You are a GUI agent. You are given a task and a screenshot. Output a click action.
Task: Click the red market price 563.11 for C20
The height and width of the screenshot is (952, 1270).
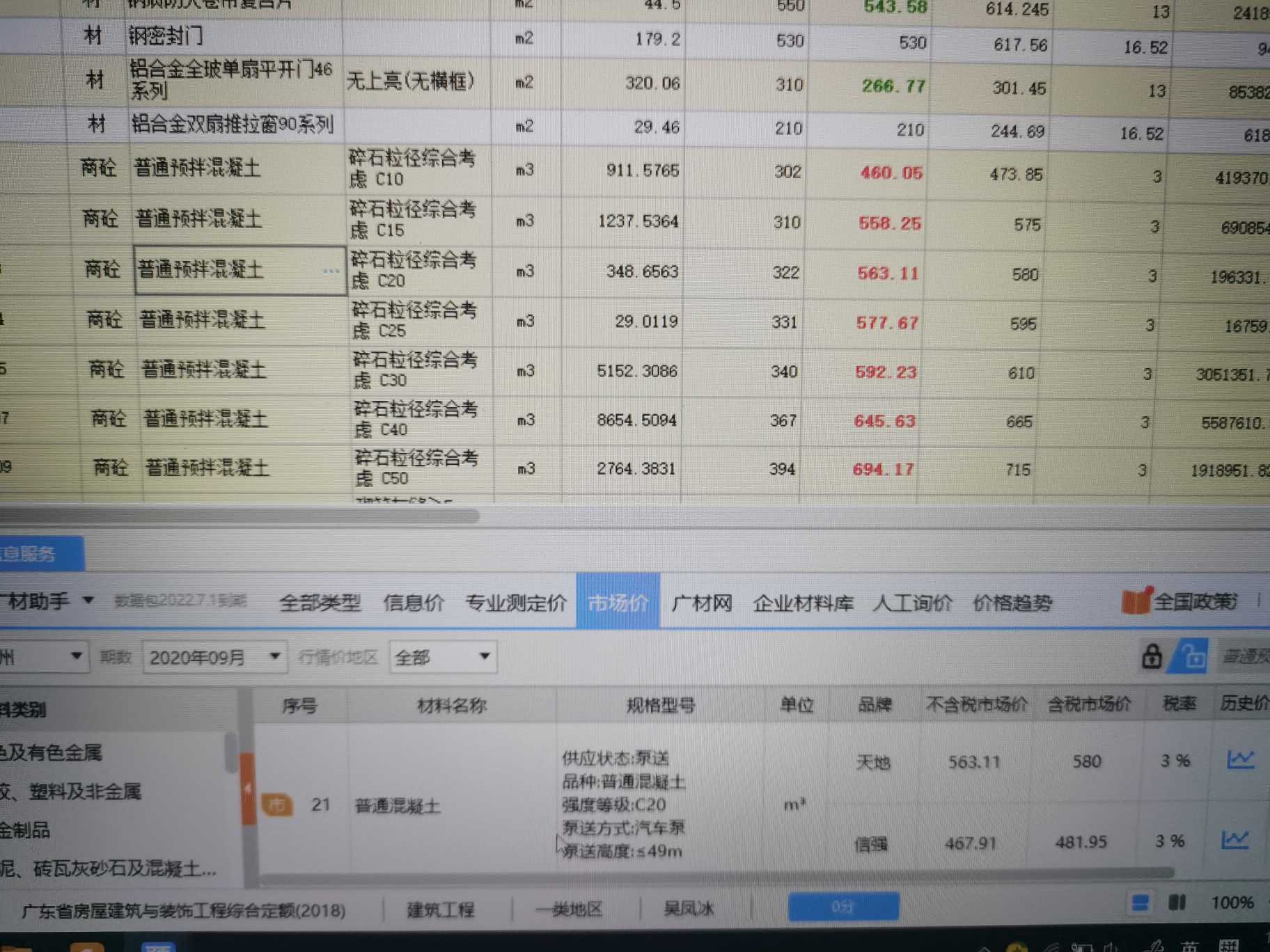[x=888, y=273]
